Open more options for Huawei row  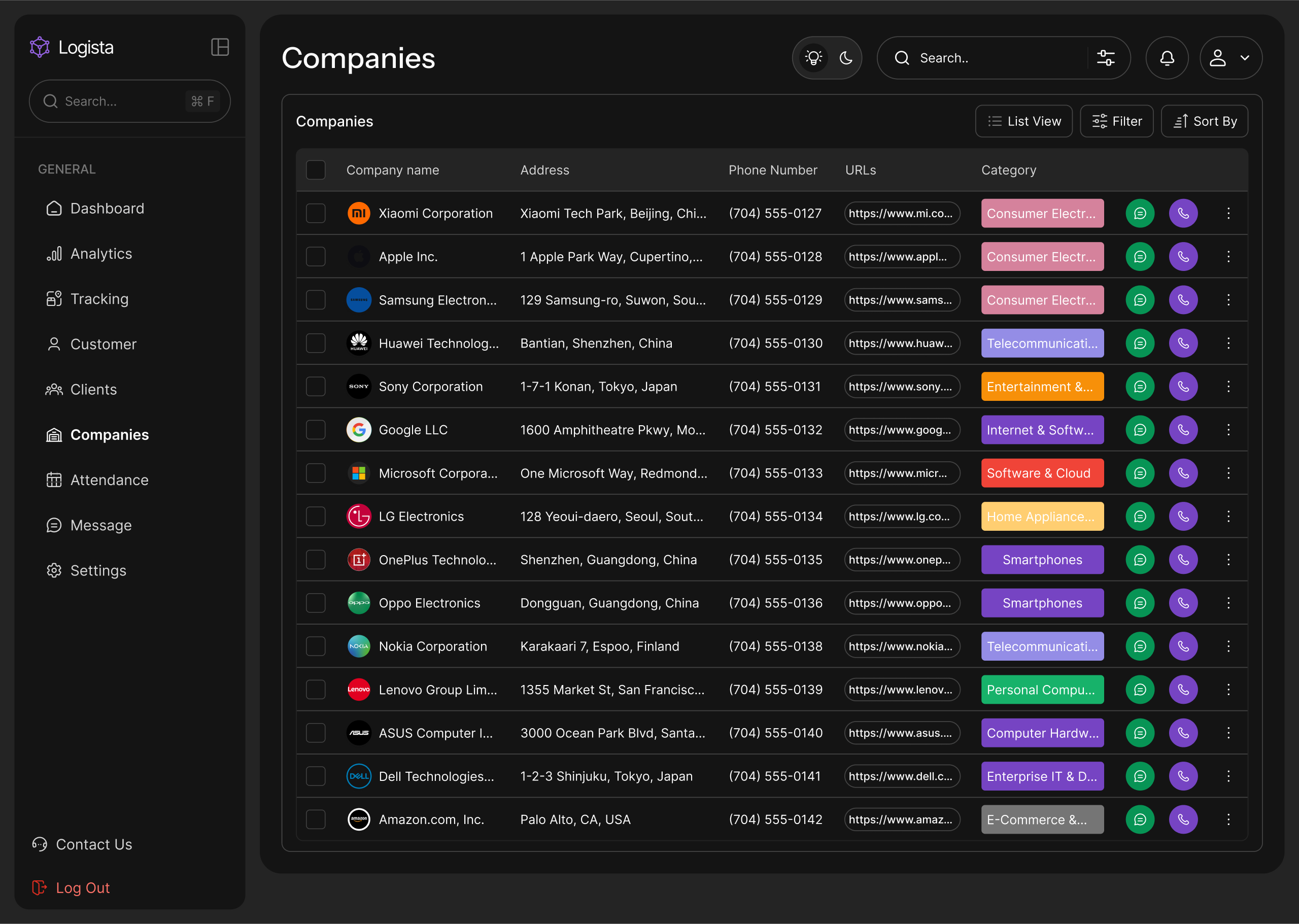point(1228,343)
